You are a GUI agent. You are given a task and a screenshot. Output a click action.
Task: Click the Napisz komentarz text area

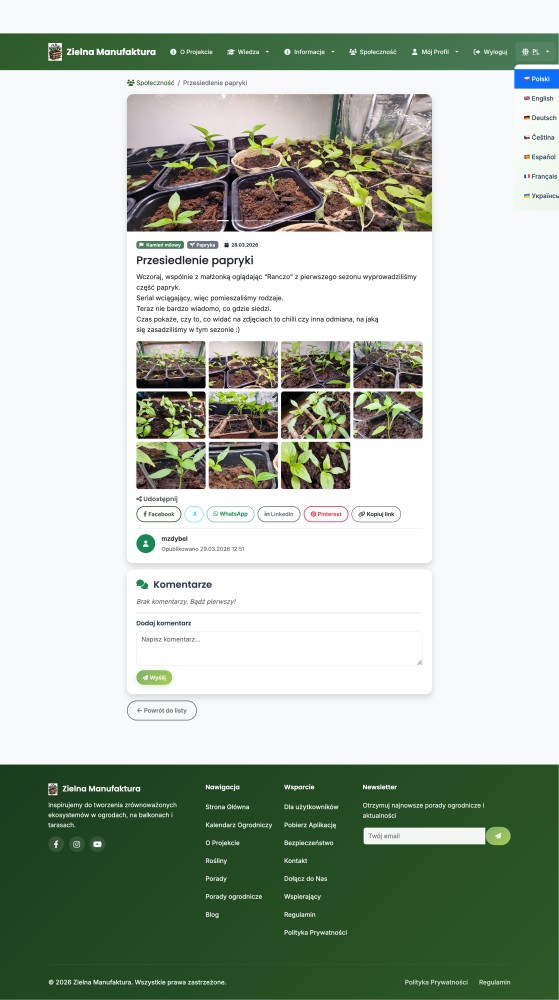(x=279, y=649)
